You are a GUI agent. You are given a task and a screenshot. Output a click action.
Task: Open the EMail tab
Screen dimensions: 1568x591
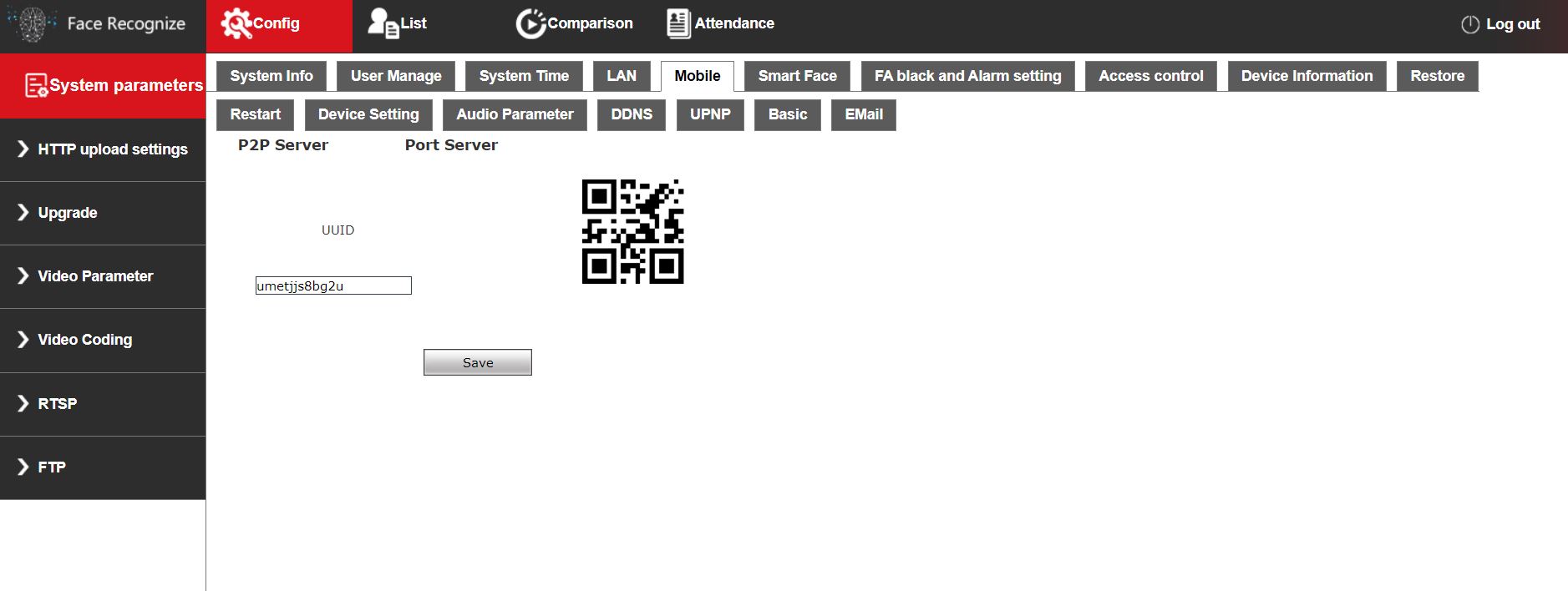pos(864,114)
